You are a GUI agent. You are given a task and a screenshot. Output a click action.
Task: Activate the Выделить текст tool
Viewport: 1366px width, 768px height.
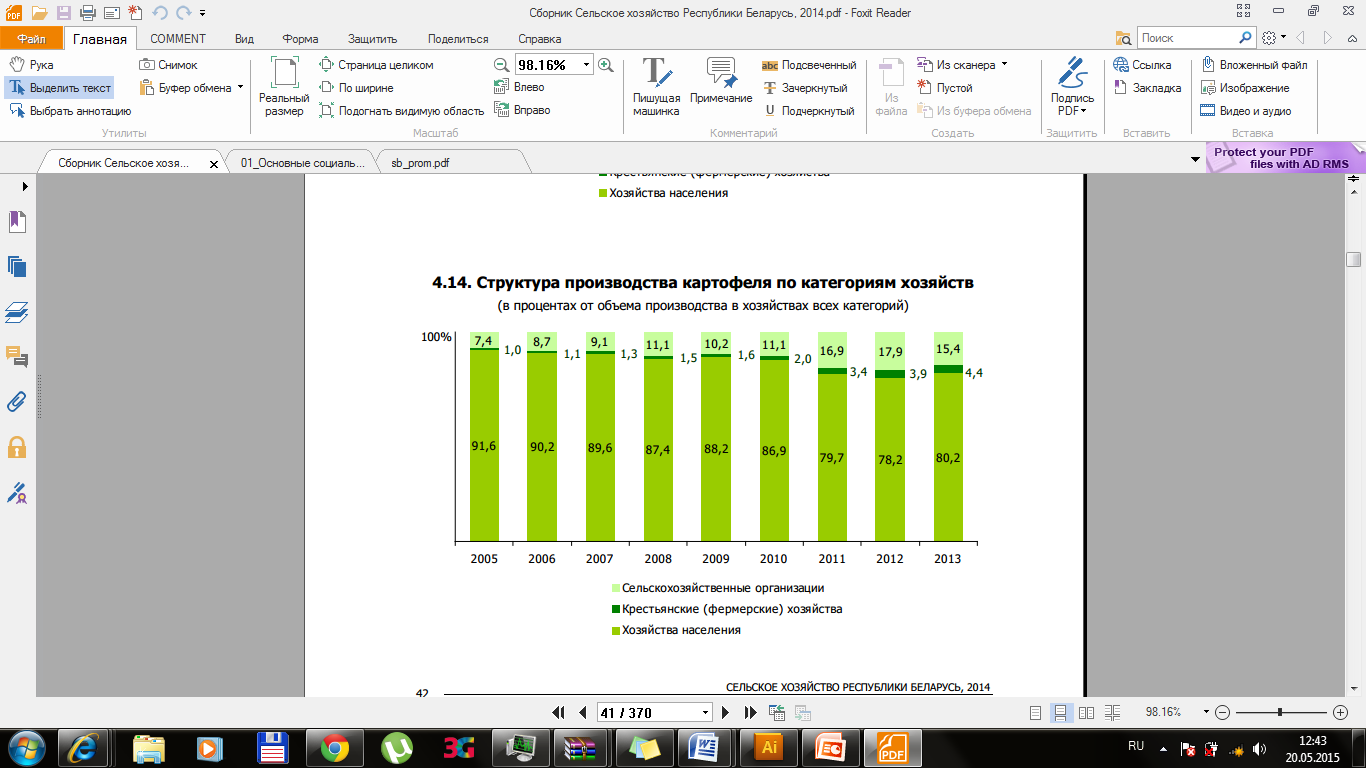point(59,88)
